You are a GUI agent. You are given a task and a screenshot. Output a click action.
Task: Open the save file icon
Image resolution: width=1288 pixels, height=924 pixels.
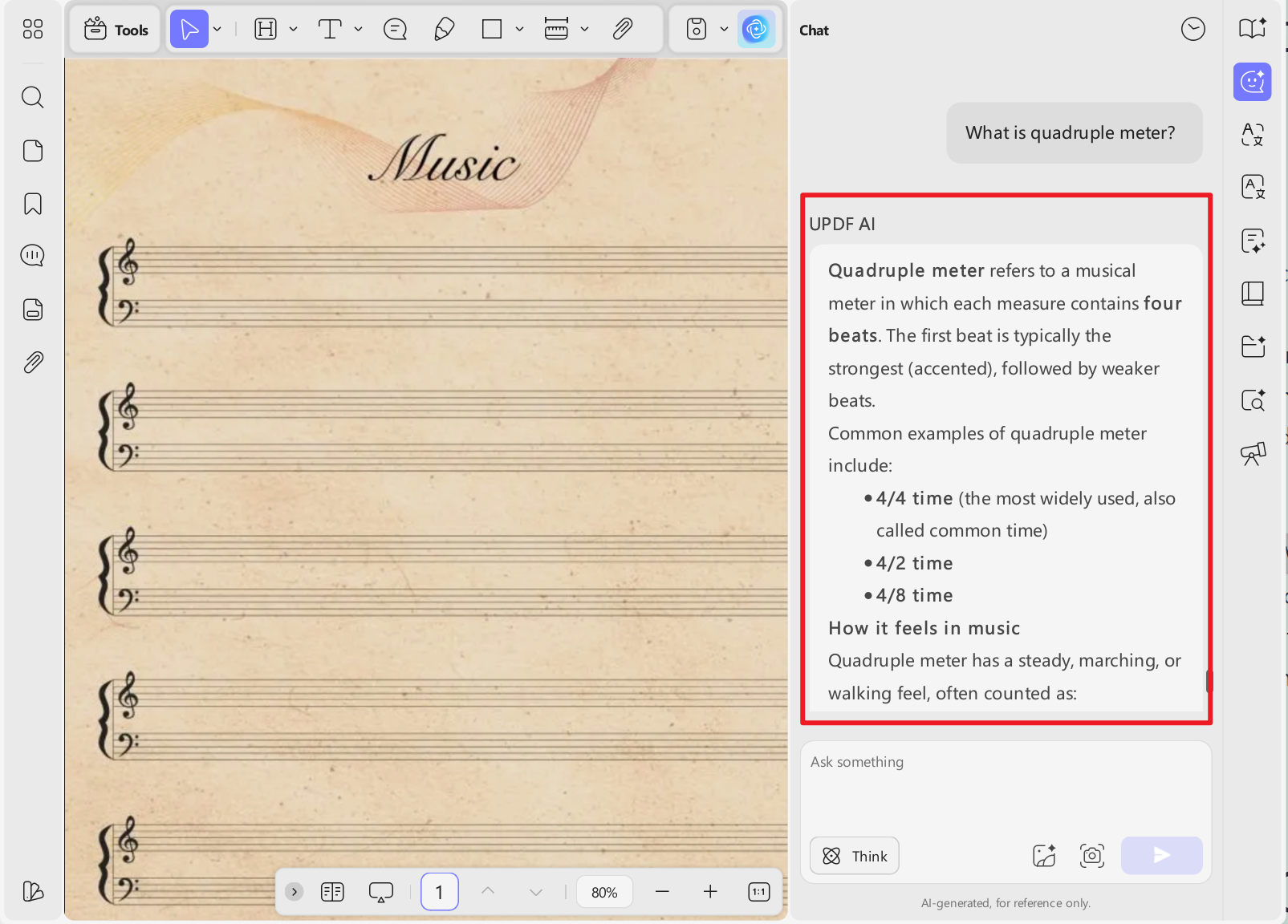[x=697, y=30]
